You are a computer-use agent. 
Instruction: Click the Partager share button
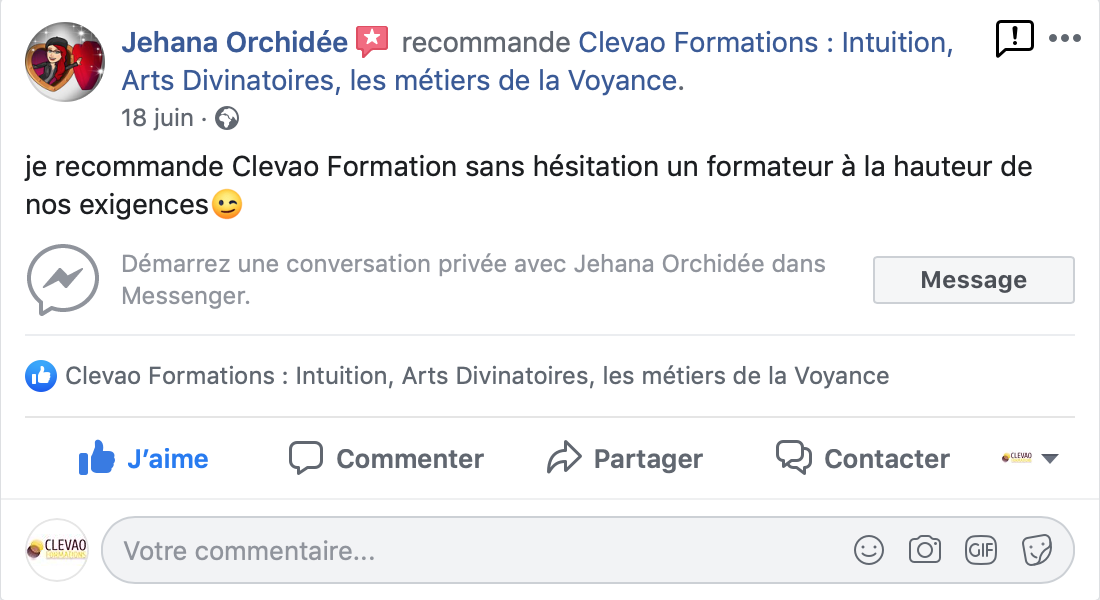625,458
